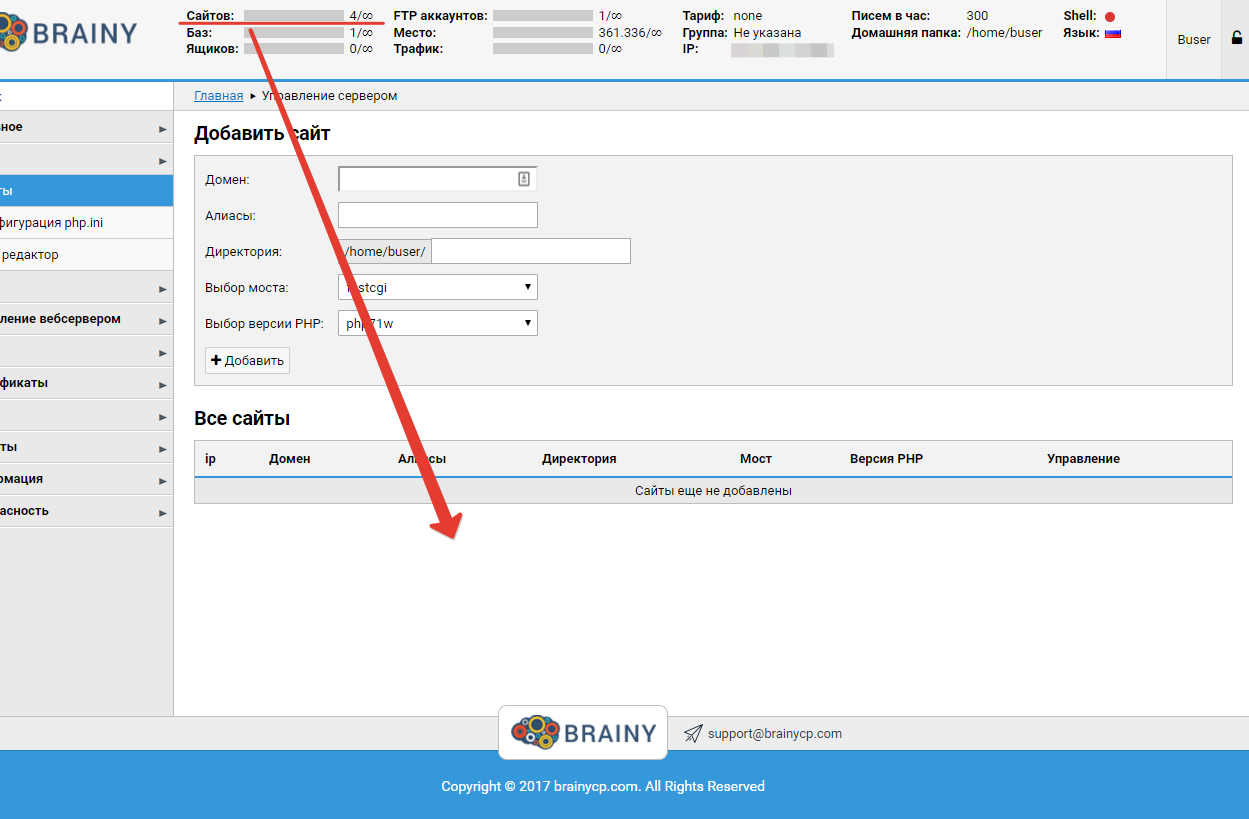Screen dimensions: 1249x819
Task: Click the Russian flag language icon
Action: pos(1112,33)
